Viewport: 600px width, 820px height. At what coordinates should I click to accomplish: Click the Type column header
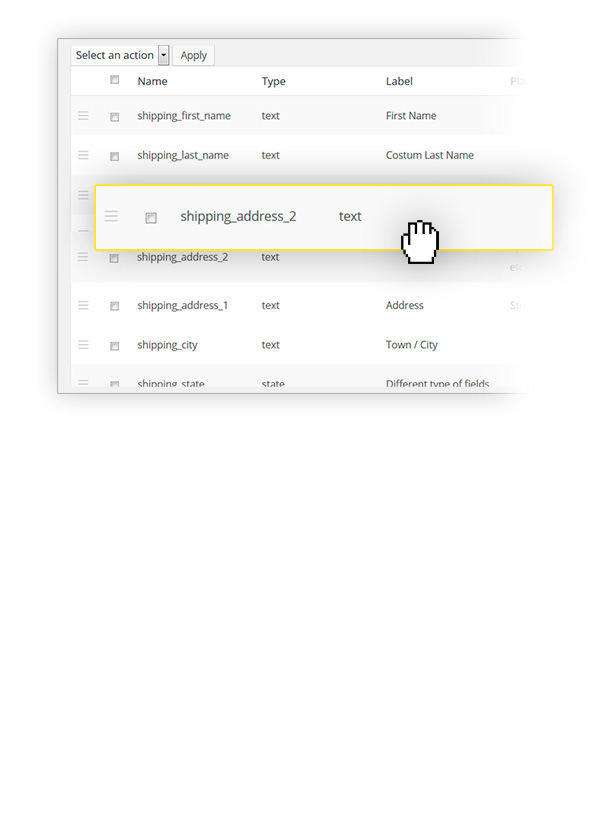click(273, 81)
